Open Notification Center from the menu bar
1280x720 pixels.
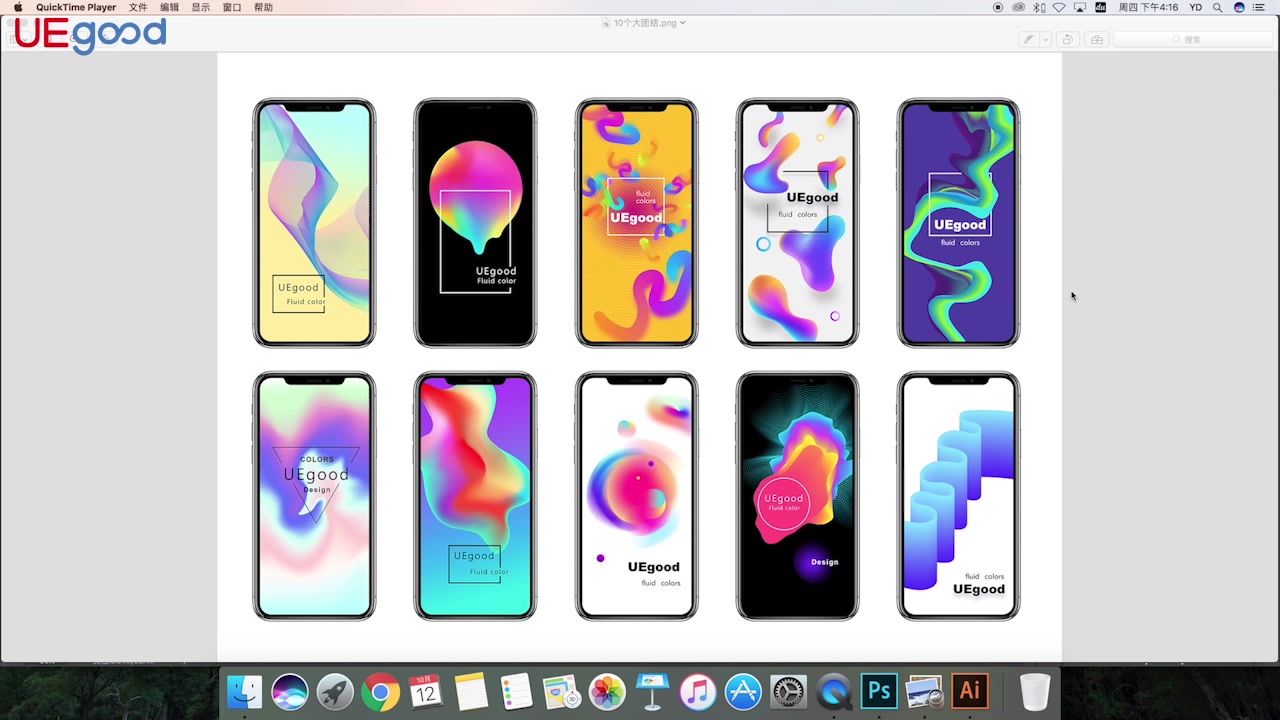click(x=1259, y=8)
